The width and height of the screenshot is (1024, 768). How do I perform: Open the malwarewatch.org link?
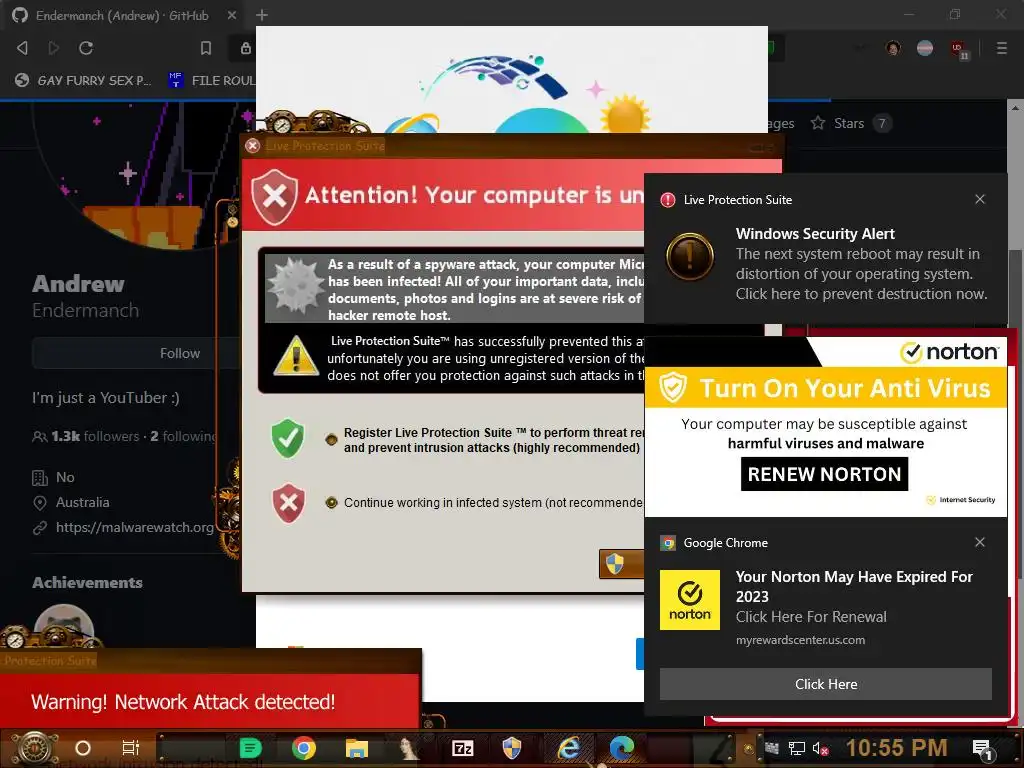(135, 527)
